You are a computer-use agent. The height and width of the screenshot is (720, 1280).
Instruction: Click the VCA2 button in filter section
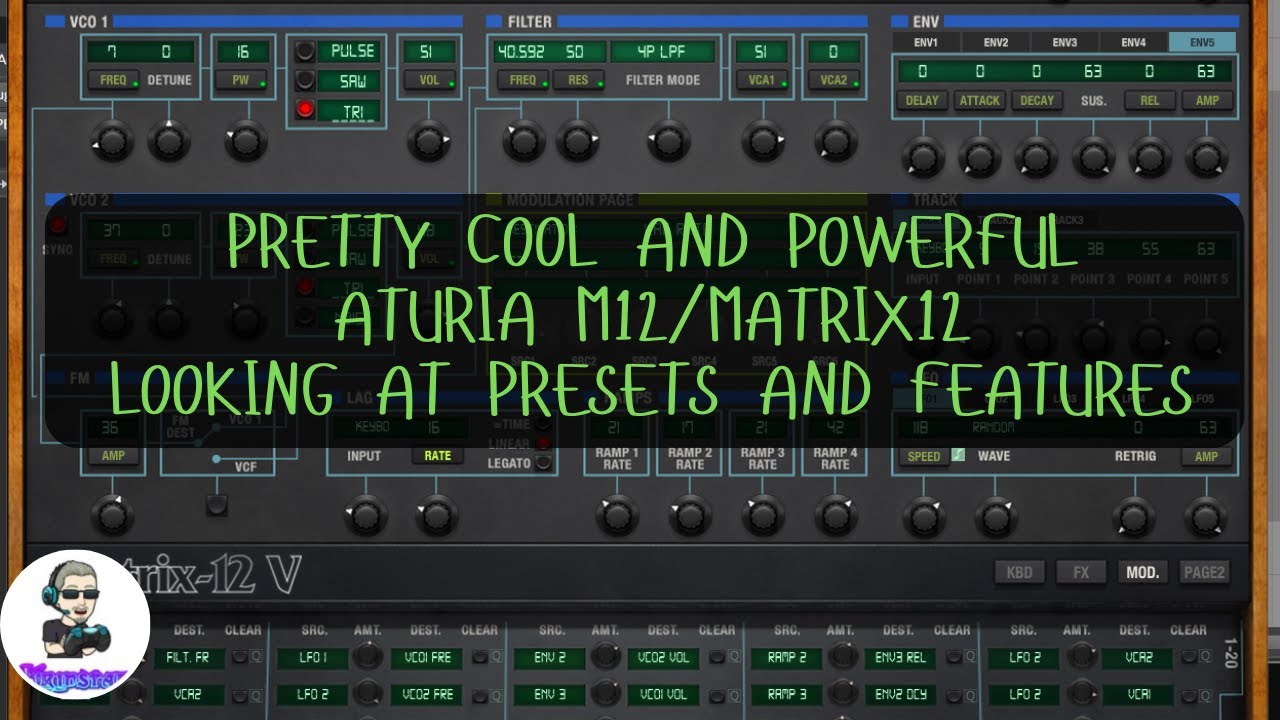pos(834,80)
